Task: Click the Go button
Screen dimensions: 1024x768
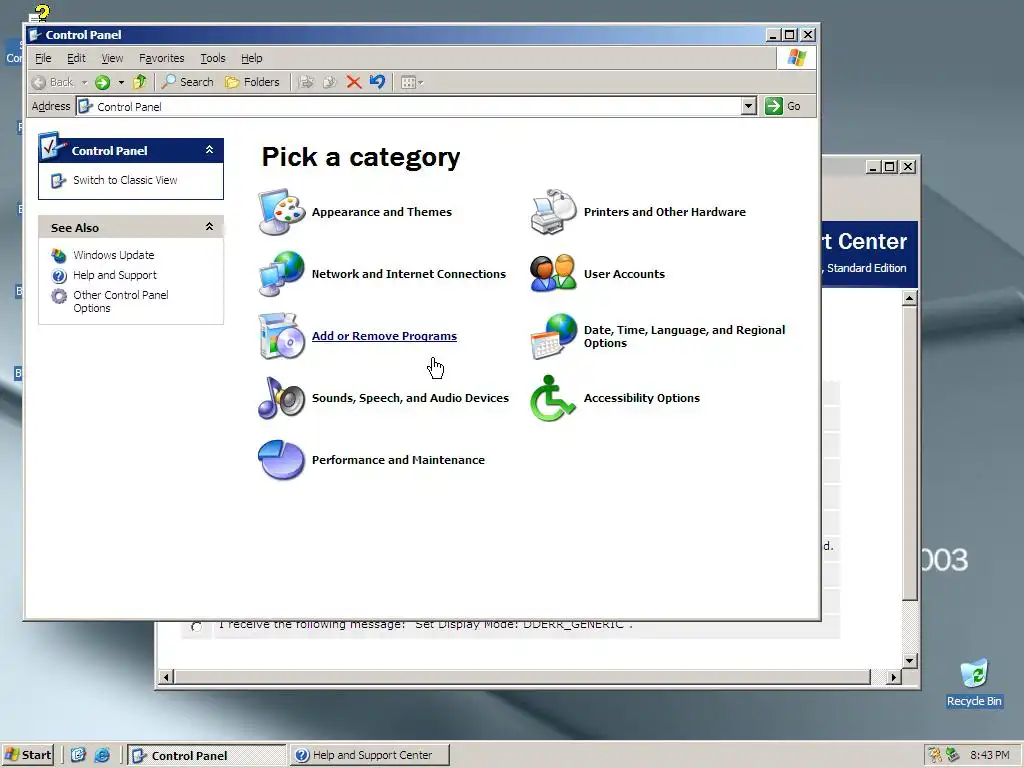Action: [783, 106]
